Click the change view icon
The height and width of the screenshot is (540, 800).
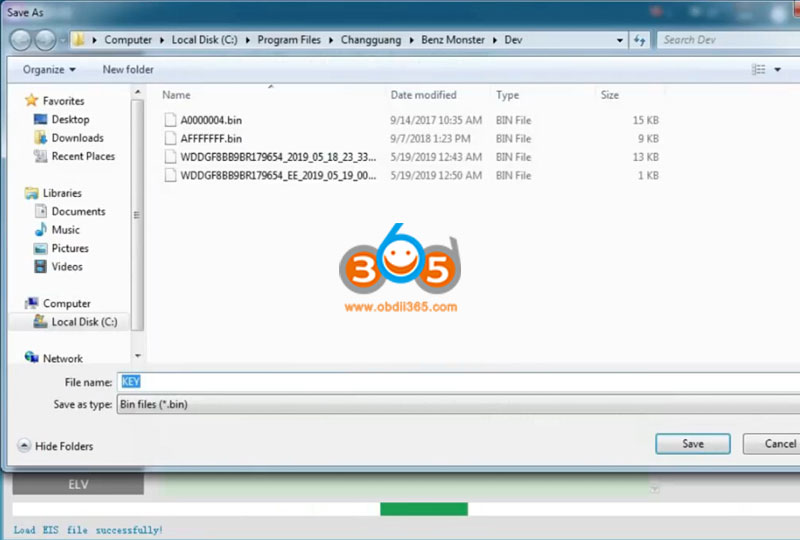point(758,70)
